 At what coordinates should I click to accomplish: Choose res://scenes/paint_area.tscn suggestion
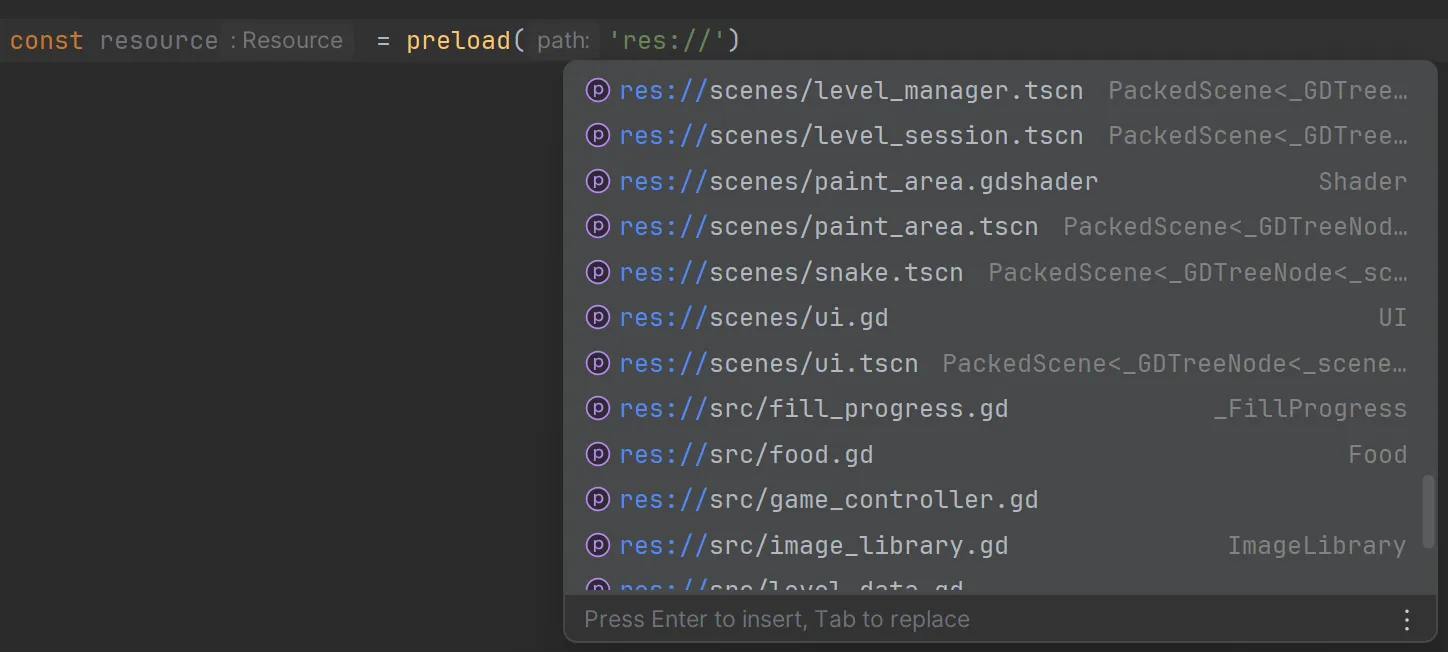point(995,226)
